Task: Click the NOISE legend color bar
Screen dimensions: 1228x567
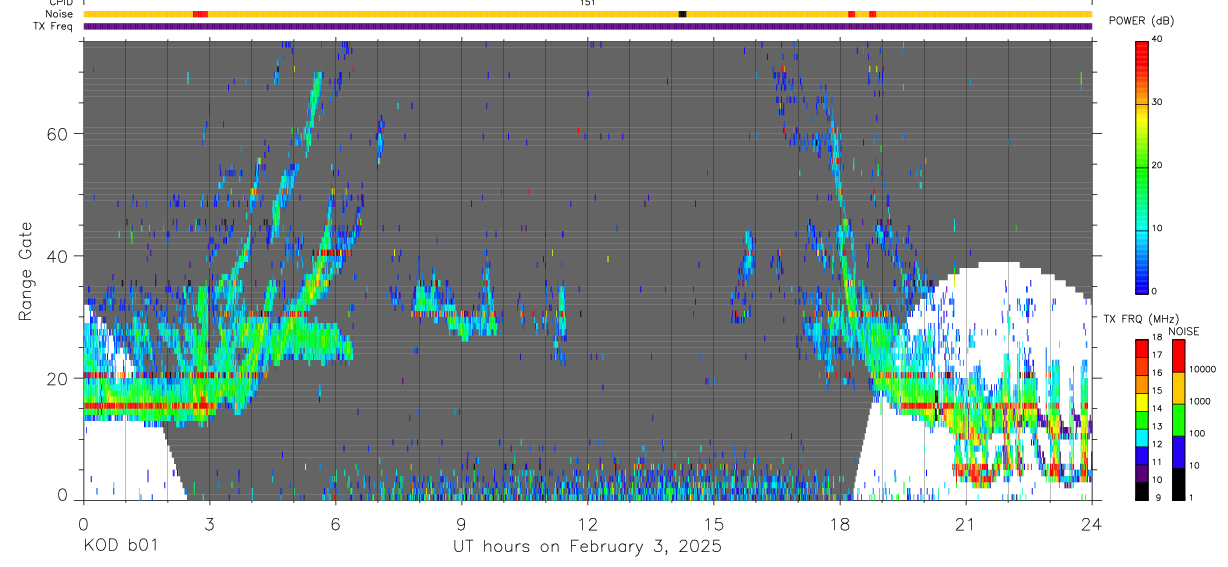Action: tap(1178, 419)
